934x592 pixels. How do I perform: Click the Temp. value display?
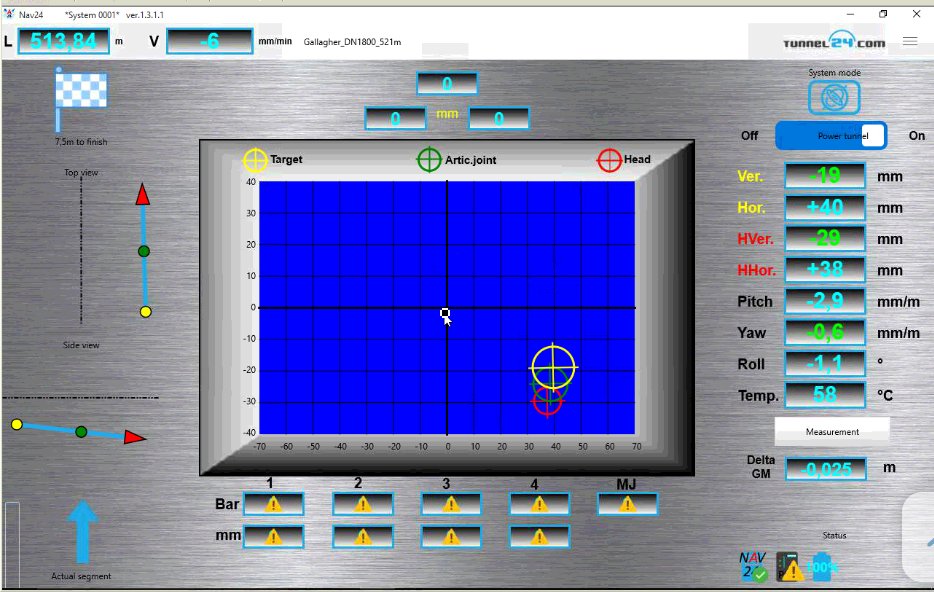point(825,395)
